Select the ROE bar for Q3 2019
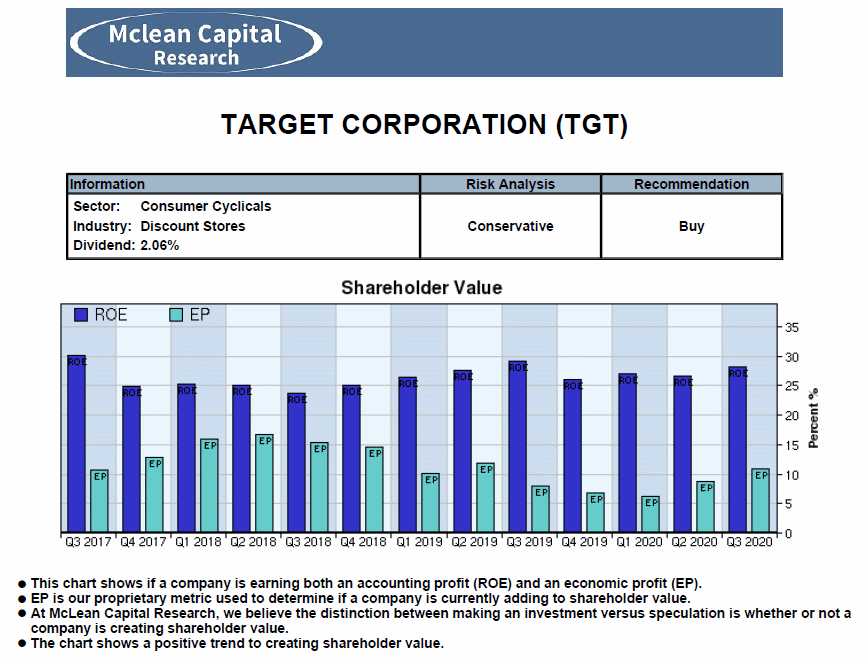Screen dimensions: 867x657 point(518,447)
